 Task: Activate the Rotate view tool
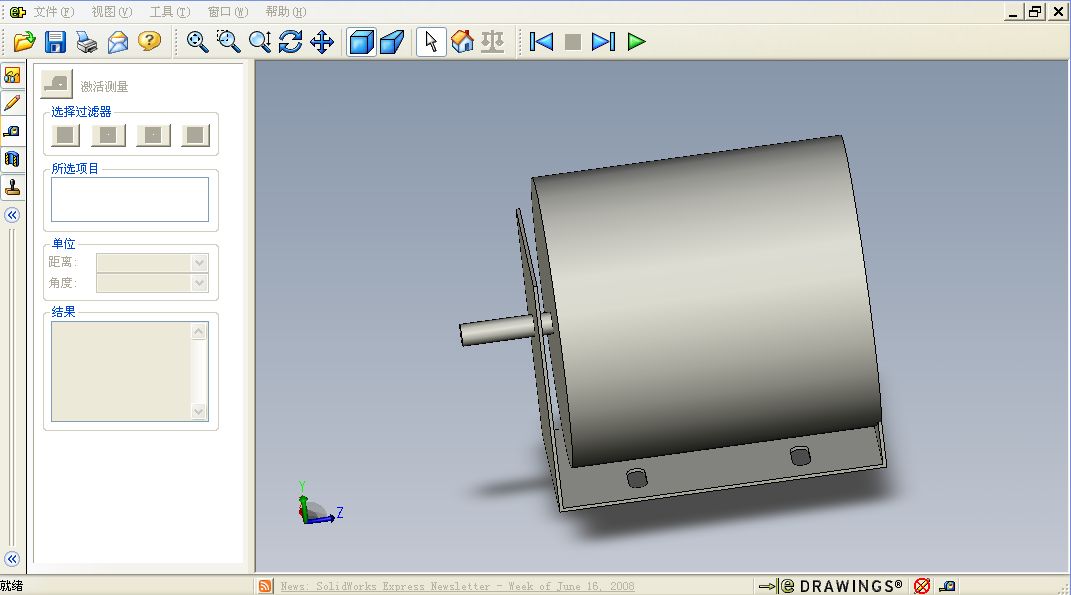click(x=290, y=42)
